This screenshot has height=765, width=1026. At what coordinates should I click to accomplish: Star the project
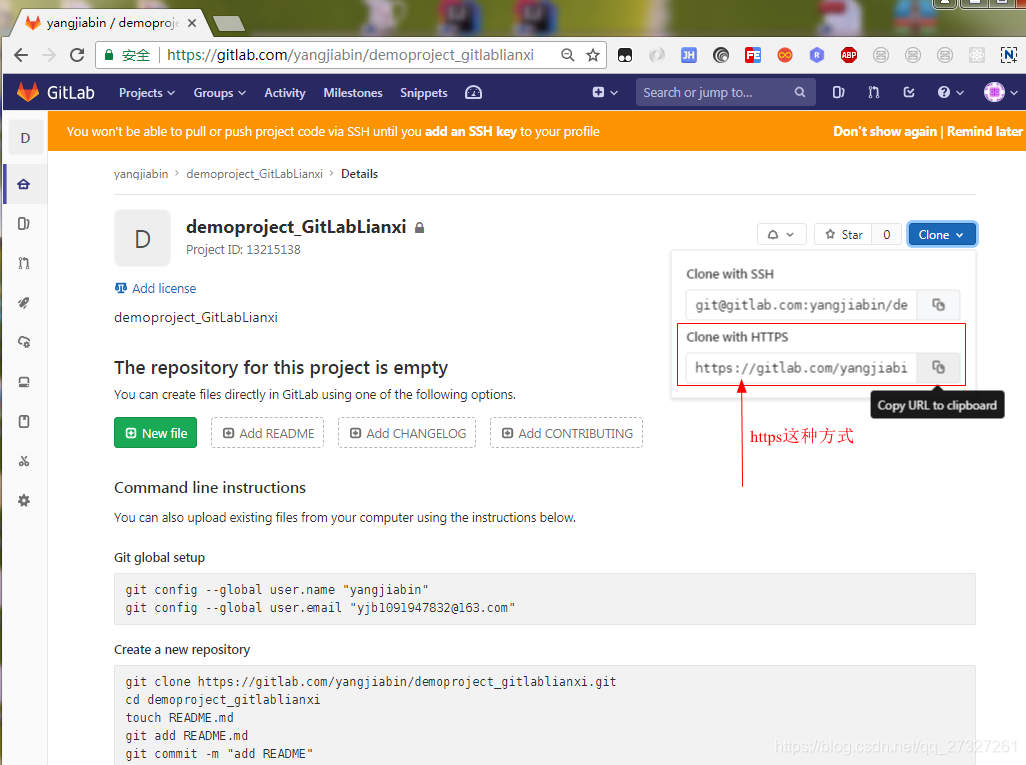click(x=843, y=234)
